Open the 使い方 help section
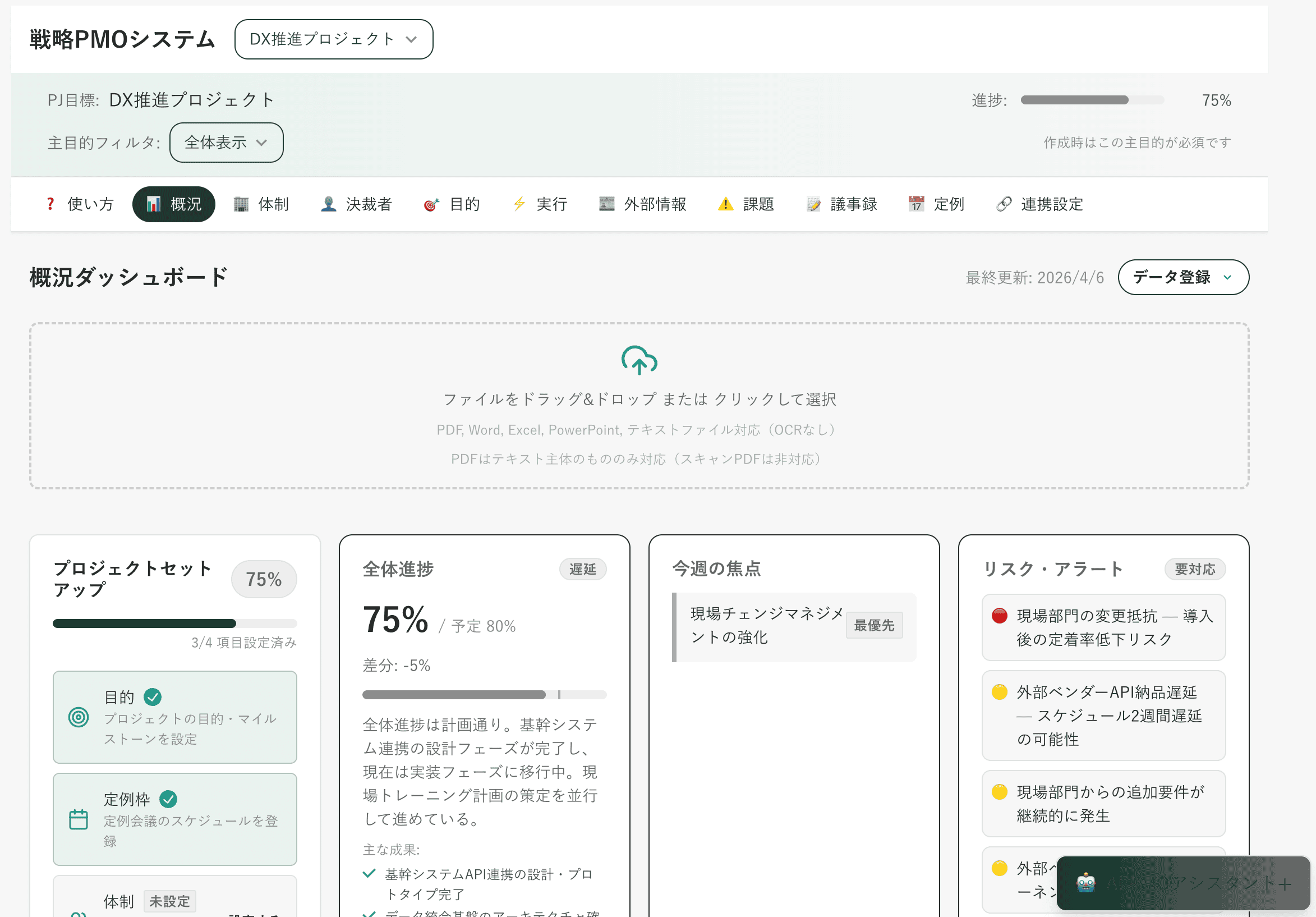The width and height of the screenshot is (1316, 917). tap(79, 204)
